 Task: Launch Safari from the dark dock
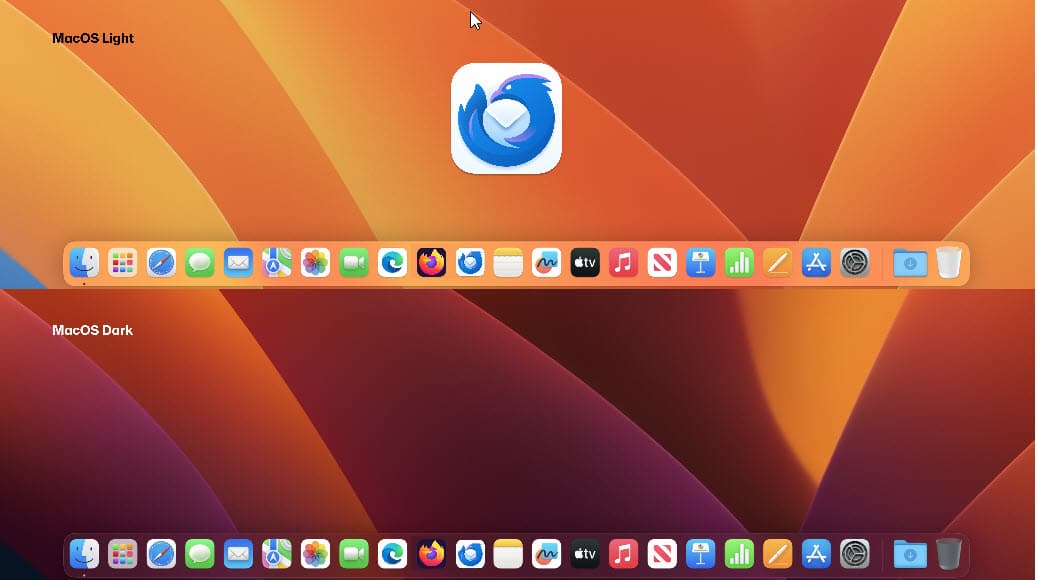pyautogui.click(x=161, y=554)
